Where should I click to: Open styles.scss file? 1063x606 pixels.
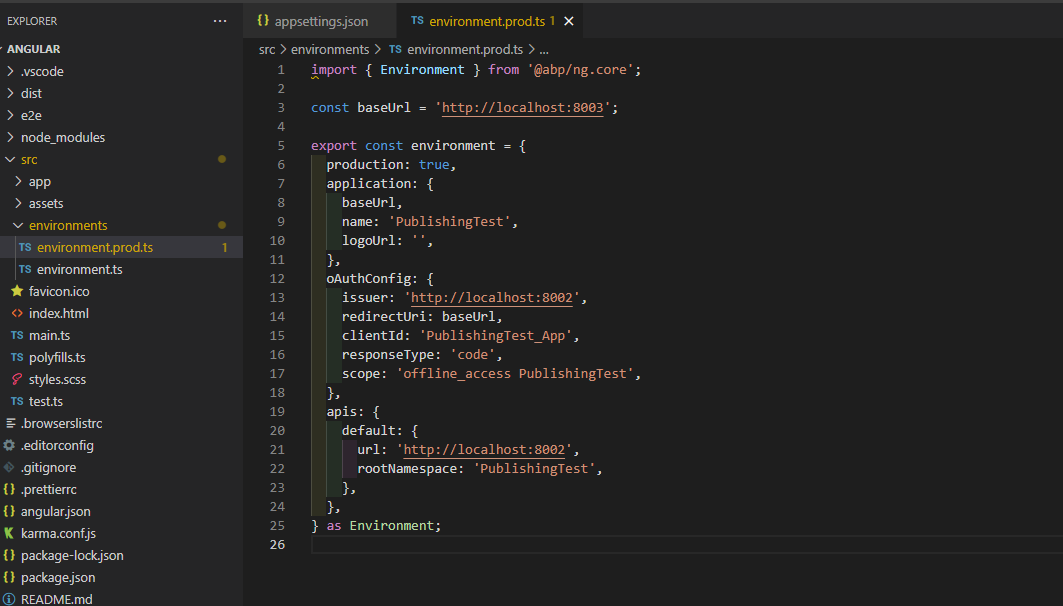click(57, 380)
